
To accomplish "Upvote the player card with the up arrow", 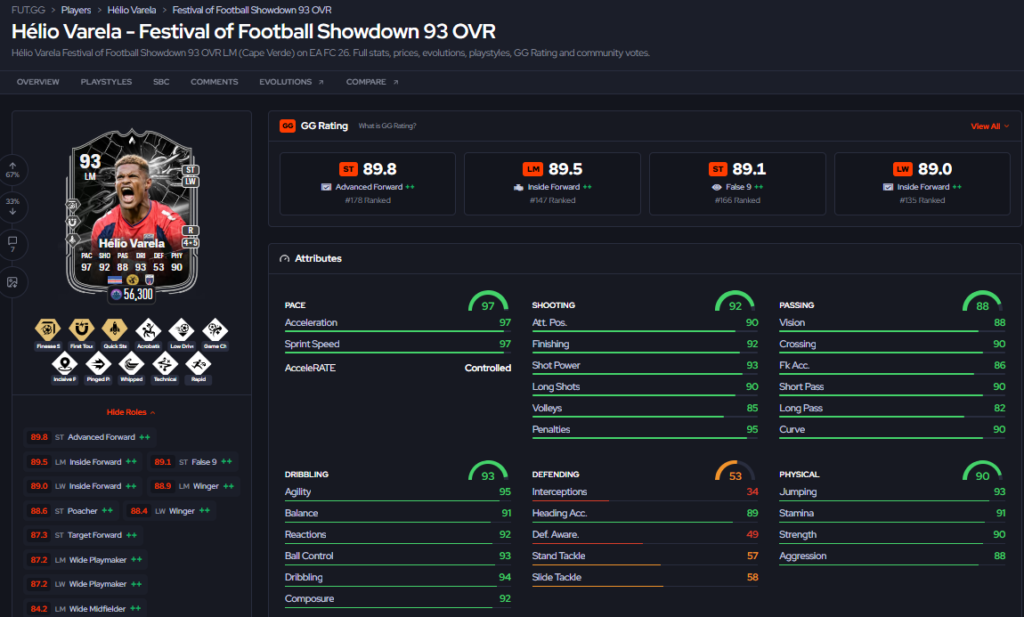I will (x=12, y=170).
